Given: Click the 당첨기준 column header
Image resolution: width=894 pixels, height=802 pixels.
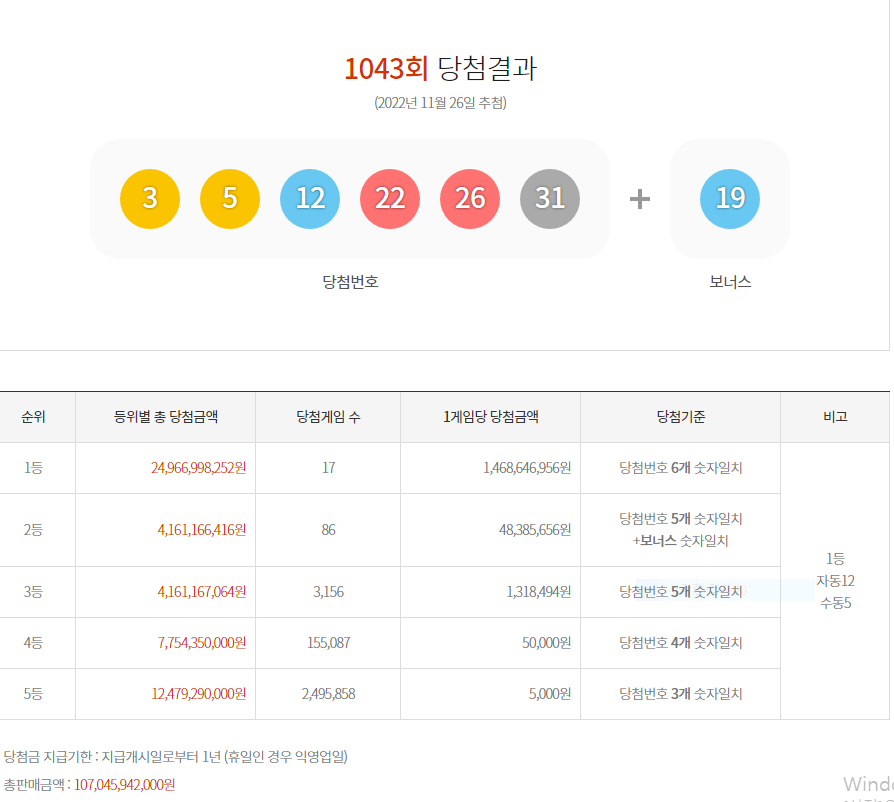Looking at the screenshot, I should click(681, 417).
